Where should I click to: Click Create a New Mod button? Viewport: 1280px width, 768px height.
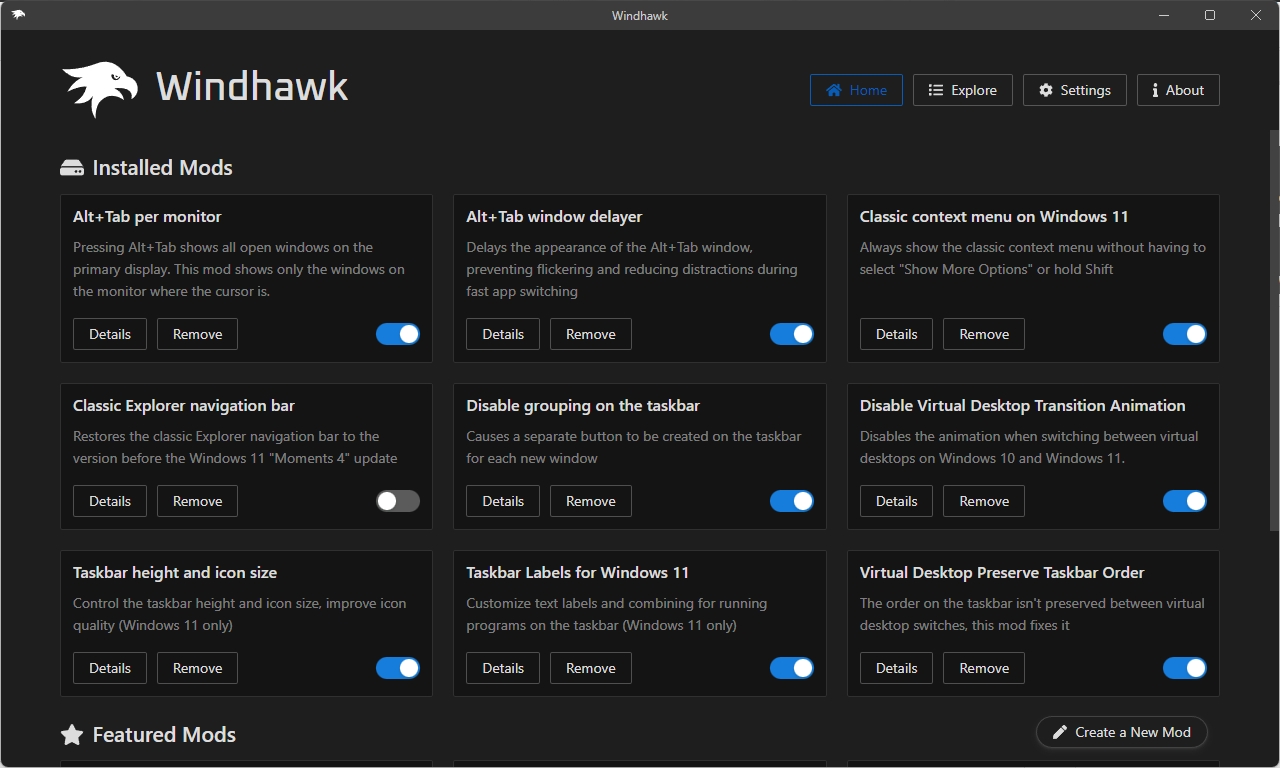pyautogui.click(x=1121, y=732)
